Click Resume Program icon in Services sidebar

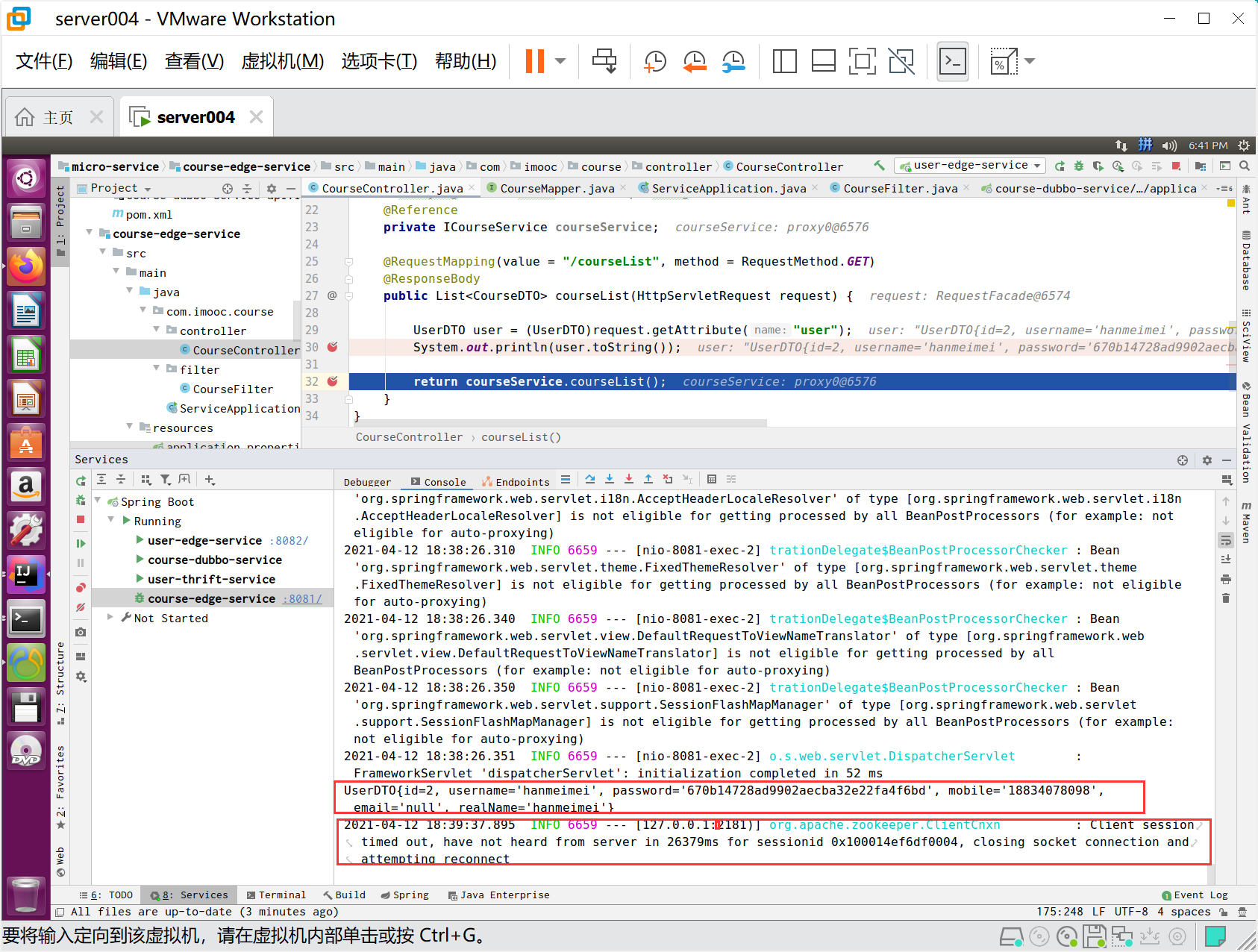(x=81, y=543)
